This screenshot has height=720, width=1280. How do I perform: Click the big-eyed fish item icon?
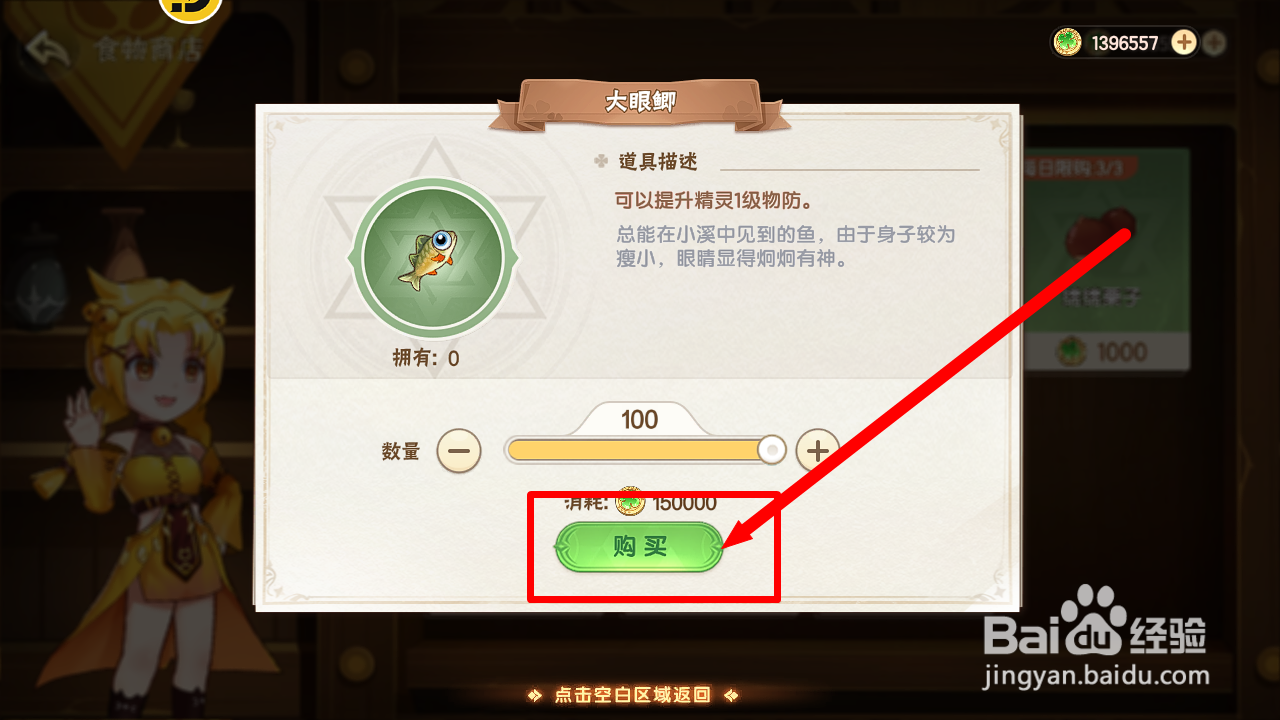432,257
